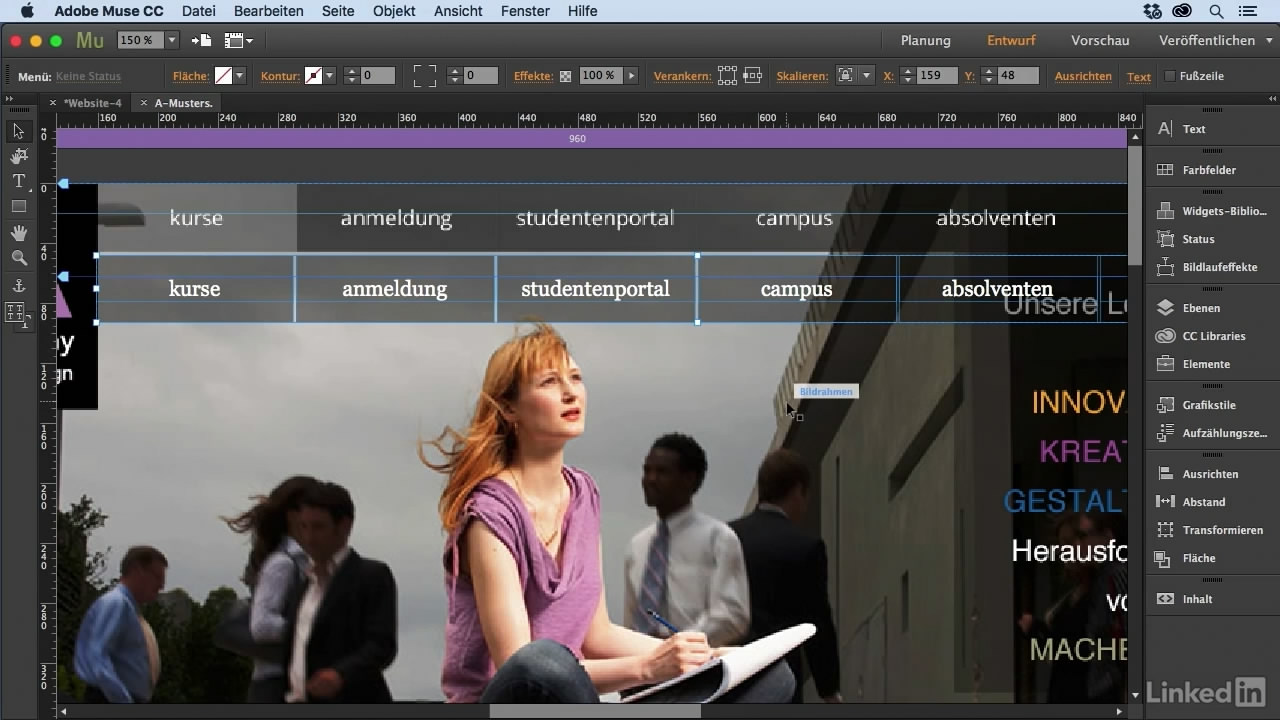Click the effects checkerboard icon
The width and height of the screenshot is (1280, 720).
click(x=565, y=76)
